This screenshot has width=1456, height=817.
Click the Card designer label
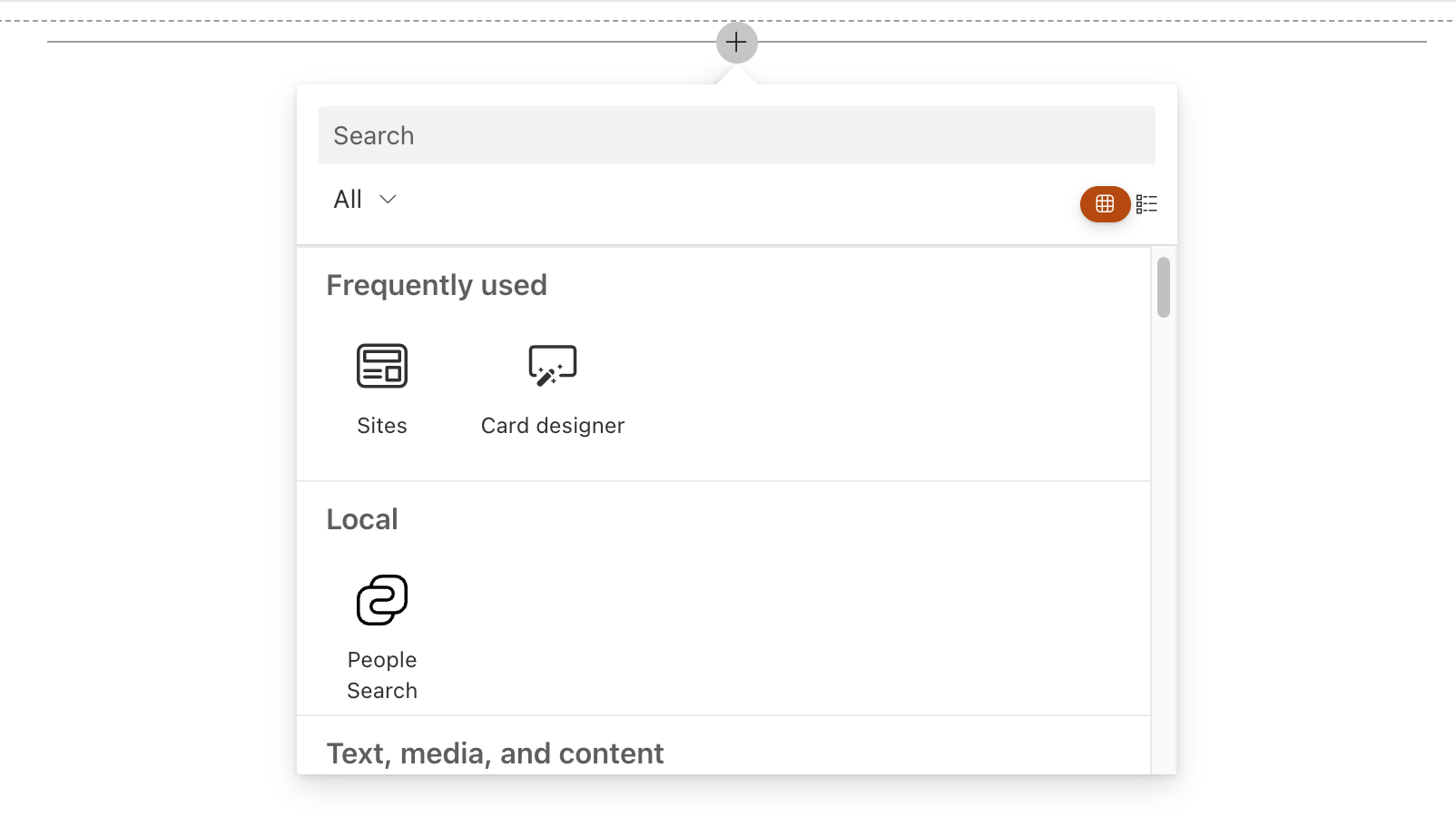[x=552, y=425]
